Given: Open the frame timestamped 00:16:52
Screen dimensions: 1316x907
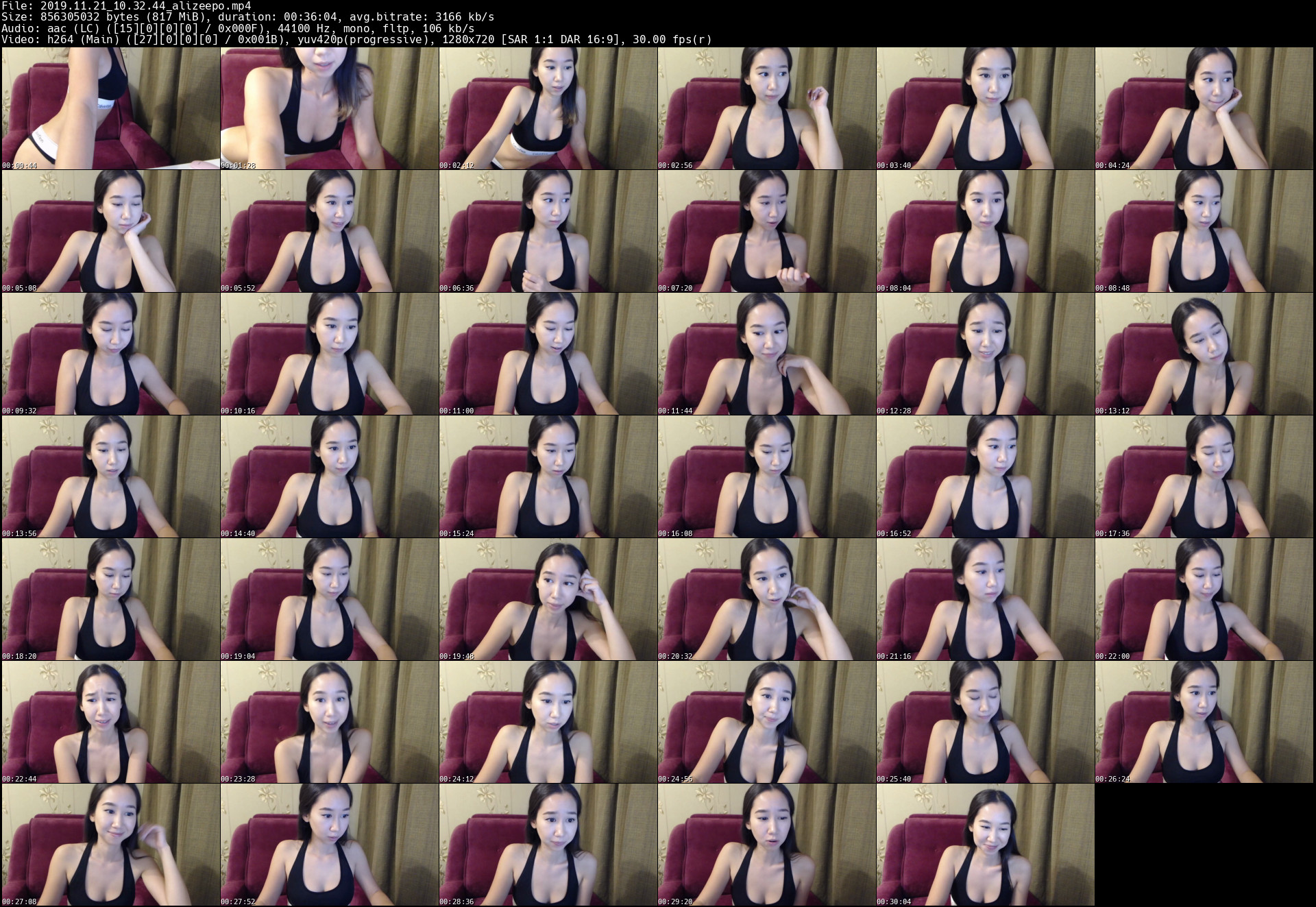Looking at the screenshot, I should coord(985,476).
